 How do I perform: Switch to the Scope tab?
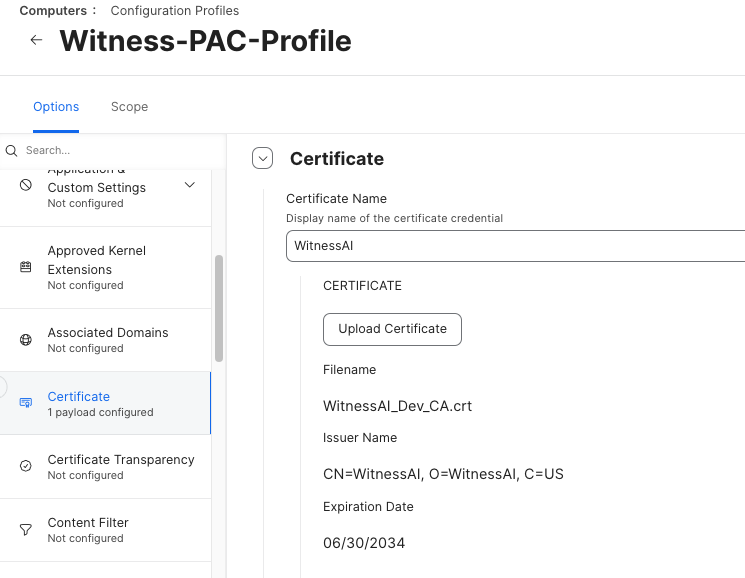[x=129, y=107]
